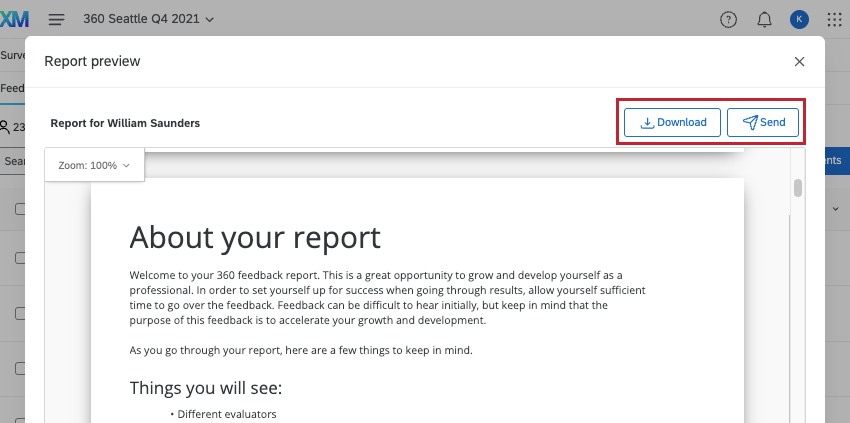Send the report
Viewport: 850px width, 423px height.
(763, 123)
